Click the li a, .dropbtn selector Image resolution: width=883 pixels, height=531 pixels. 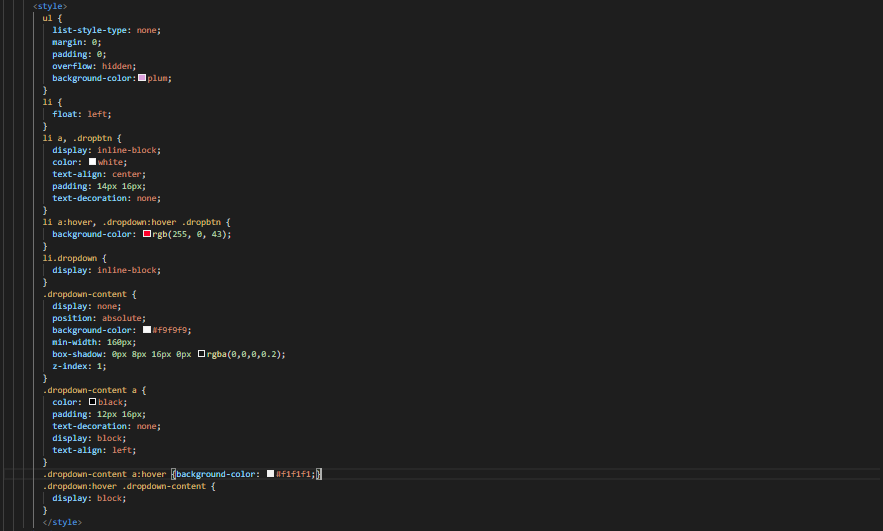click(77, 138)
